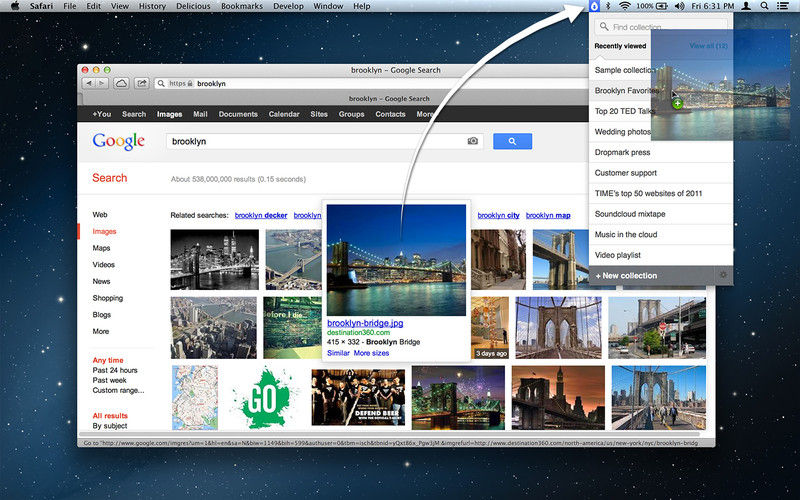Open Notification Center list icon

click(782, 6)
